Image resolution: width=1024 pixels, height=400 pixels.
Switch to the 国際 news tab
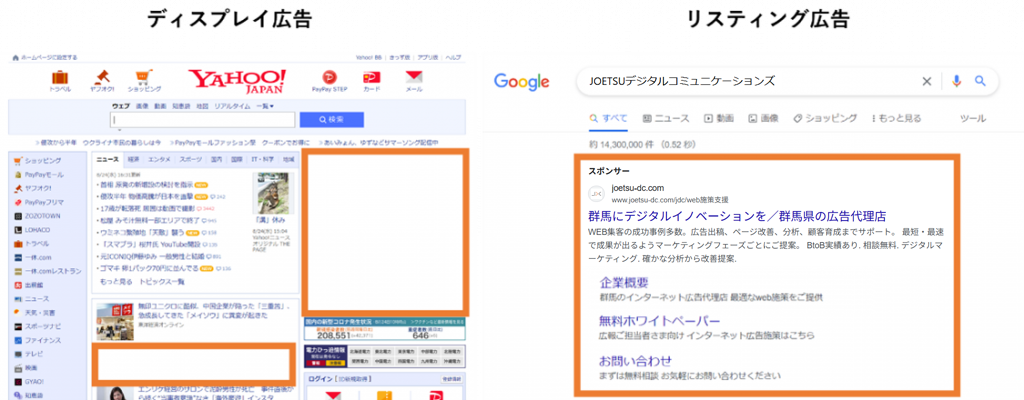(x=237, y=159)
